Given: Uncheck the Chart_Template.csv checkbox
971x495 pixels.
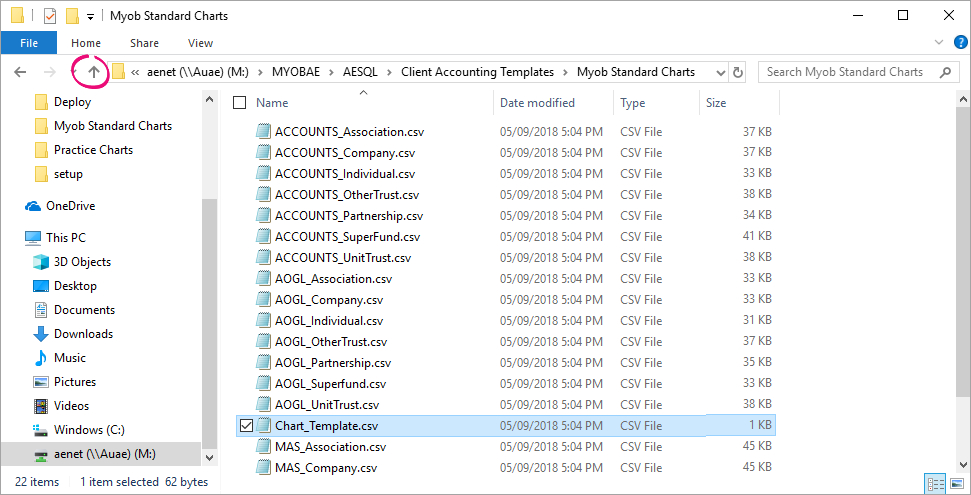Looking at the screenshot, I should tap(247, 426).
